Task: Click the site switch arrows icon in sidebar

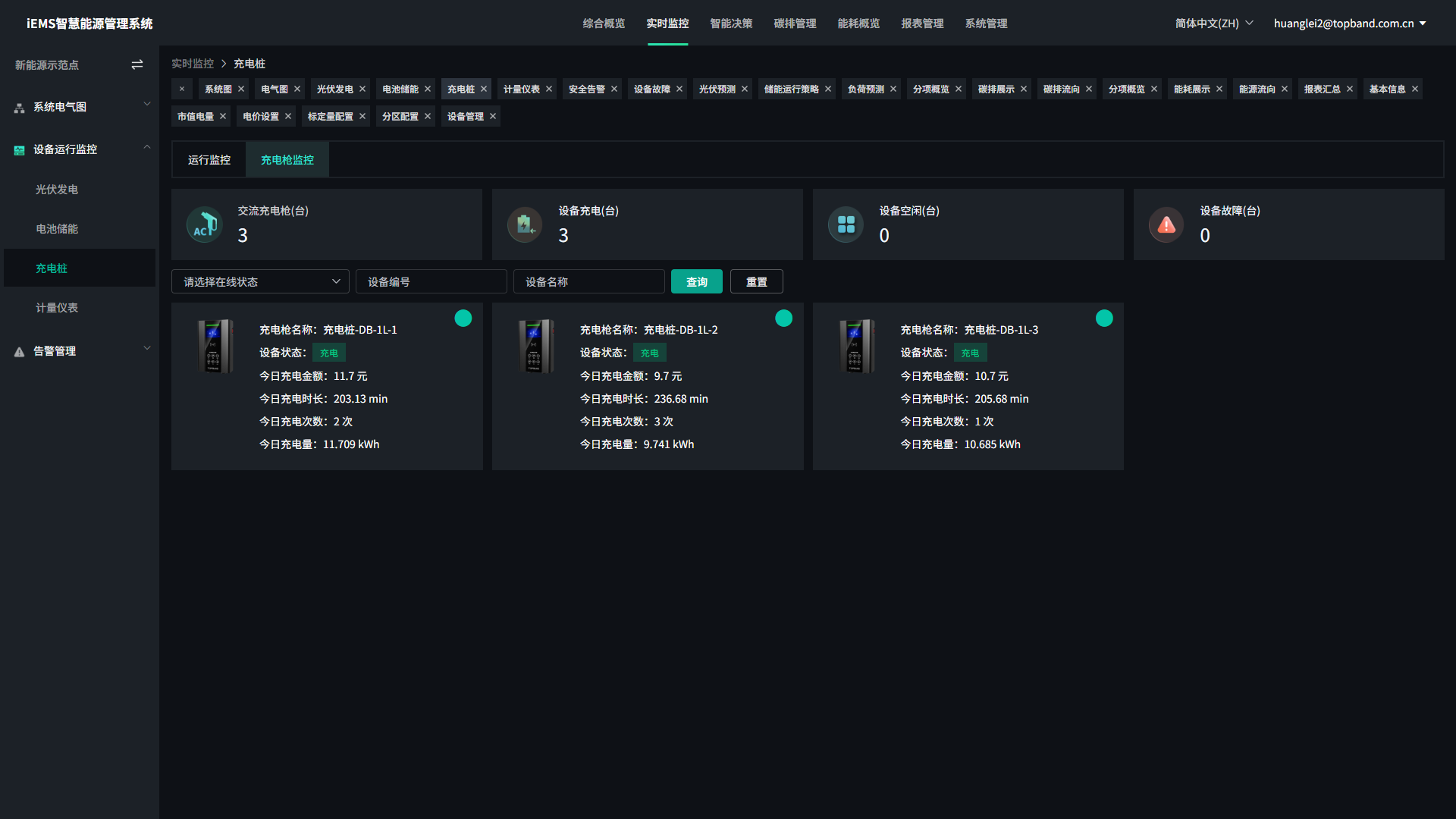Action: [137, 65]
